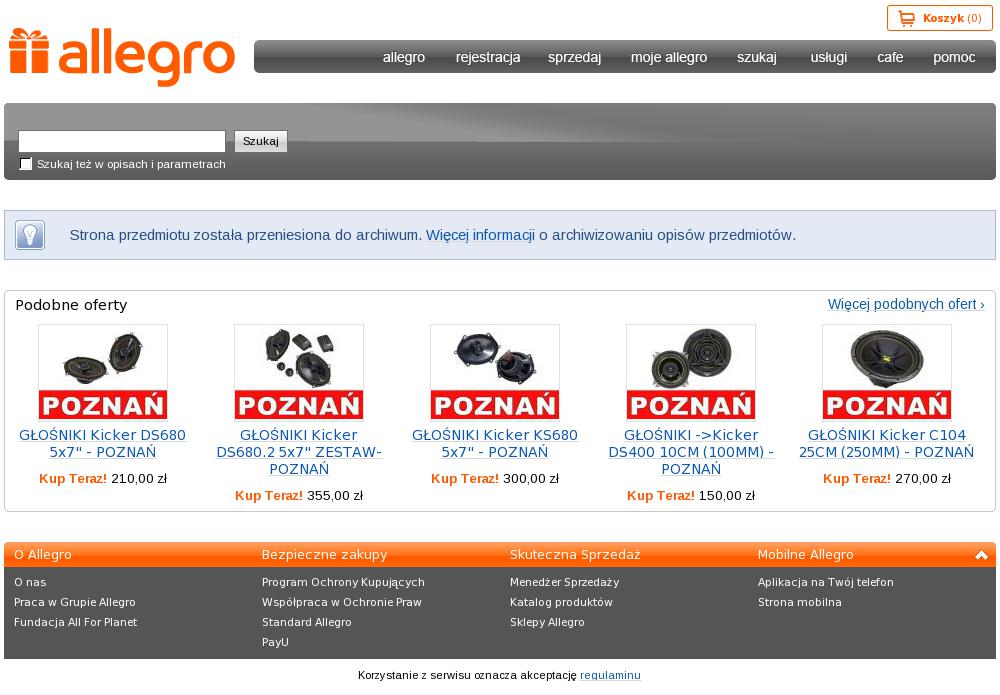Open GŁOŚNIKI Kicker C104 25CM offer link
This screenshot has height=695, width=1000.
click(x=886, y=443)
